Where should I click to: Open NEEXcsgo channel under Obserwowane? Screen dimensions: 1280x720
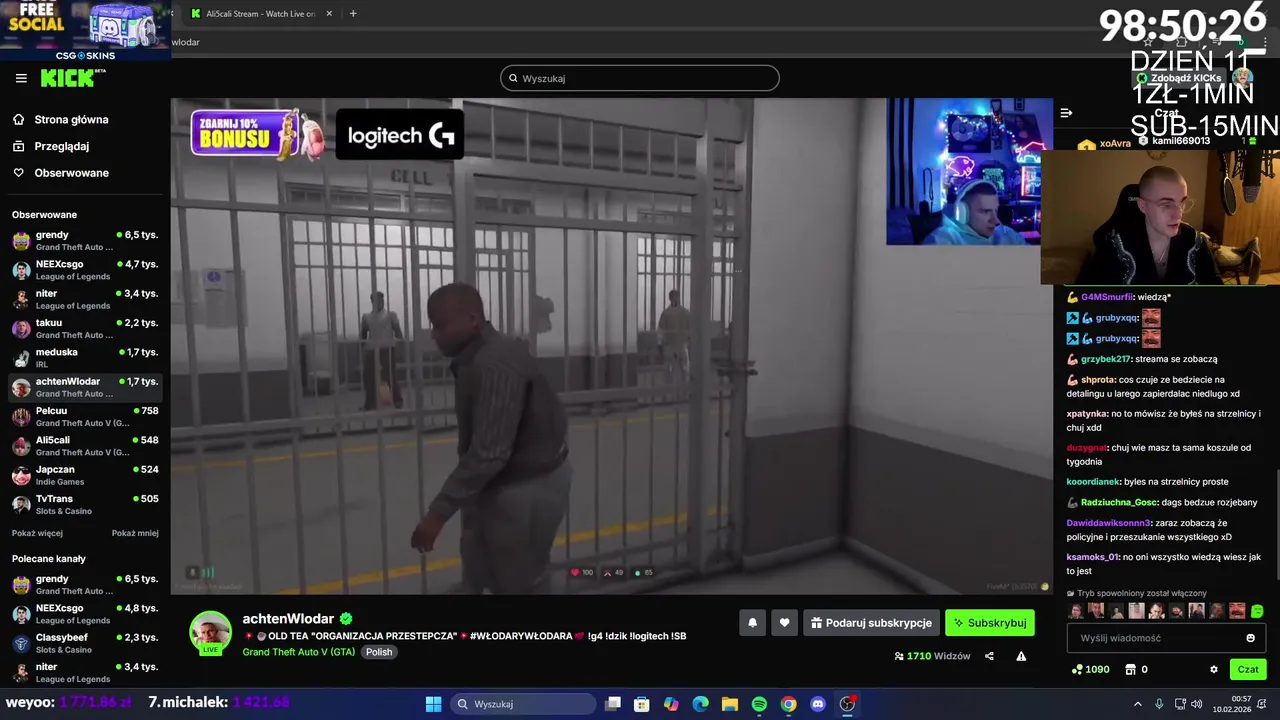(85, 270)
